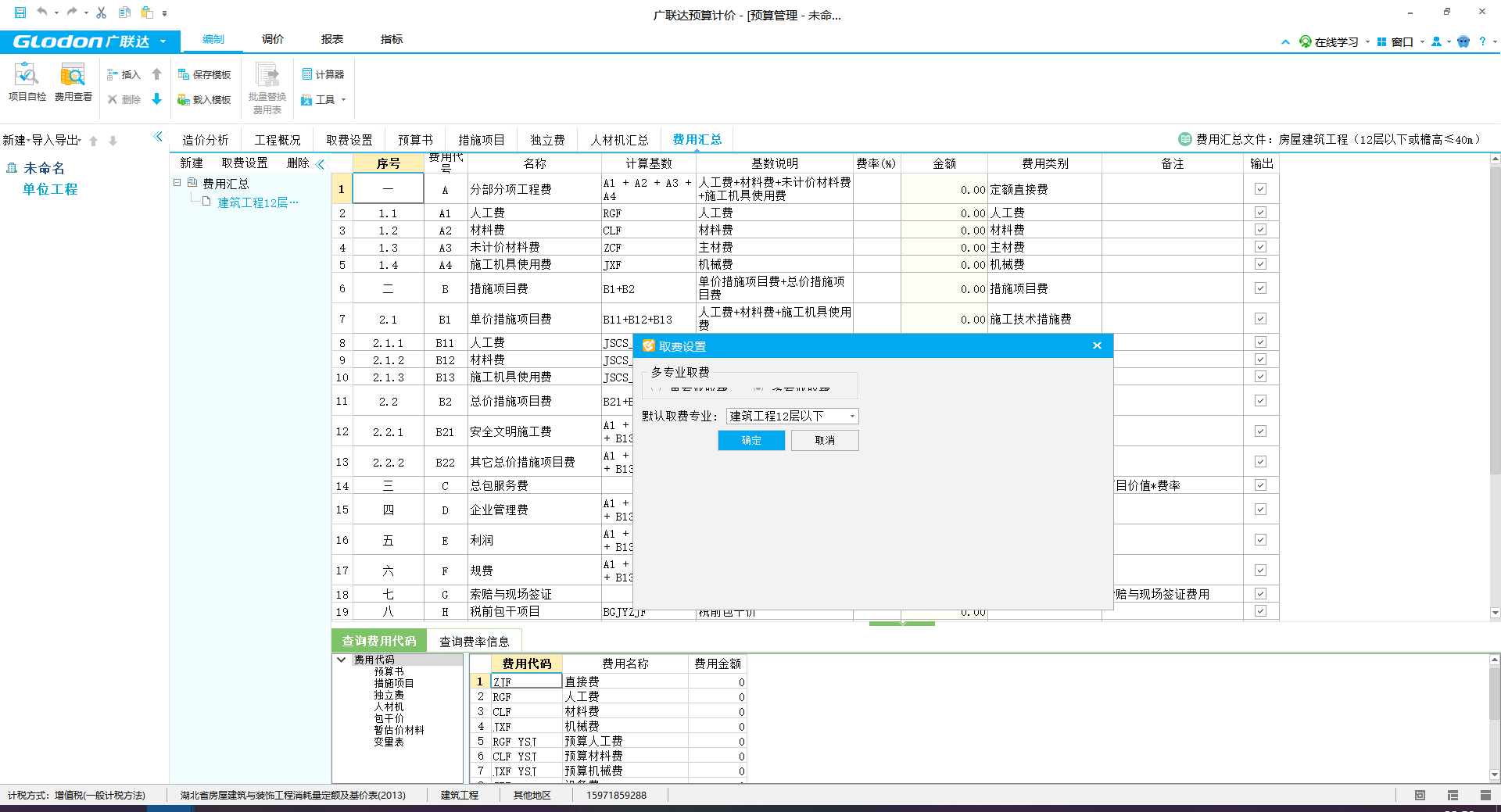Open quick access toolbar customize dropdown
1501x812 pixels.
(164, 13)
